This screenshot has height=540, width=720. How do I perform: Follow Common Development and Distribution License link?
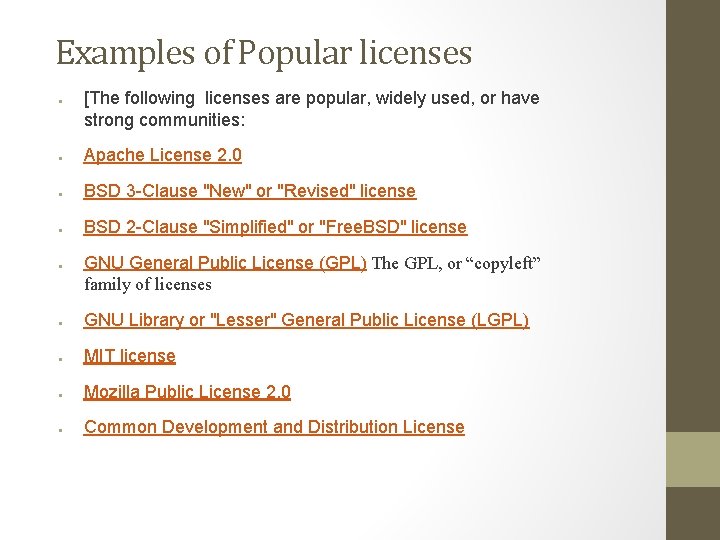274,427
